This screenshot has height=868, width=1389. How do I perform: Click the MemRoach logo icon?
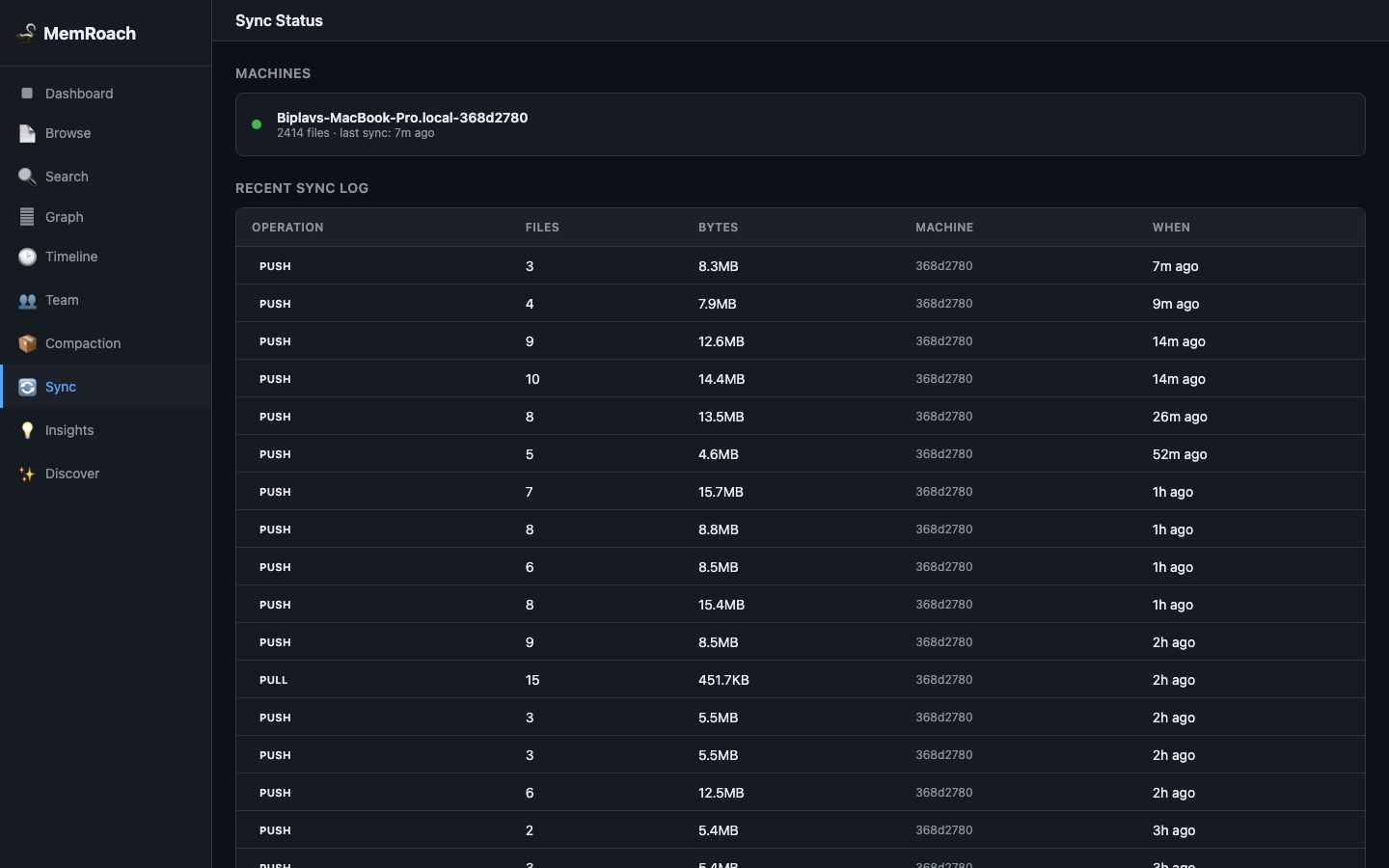[x=27, y=33]
